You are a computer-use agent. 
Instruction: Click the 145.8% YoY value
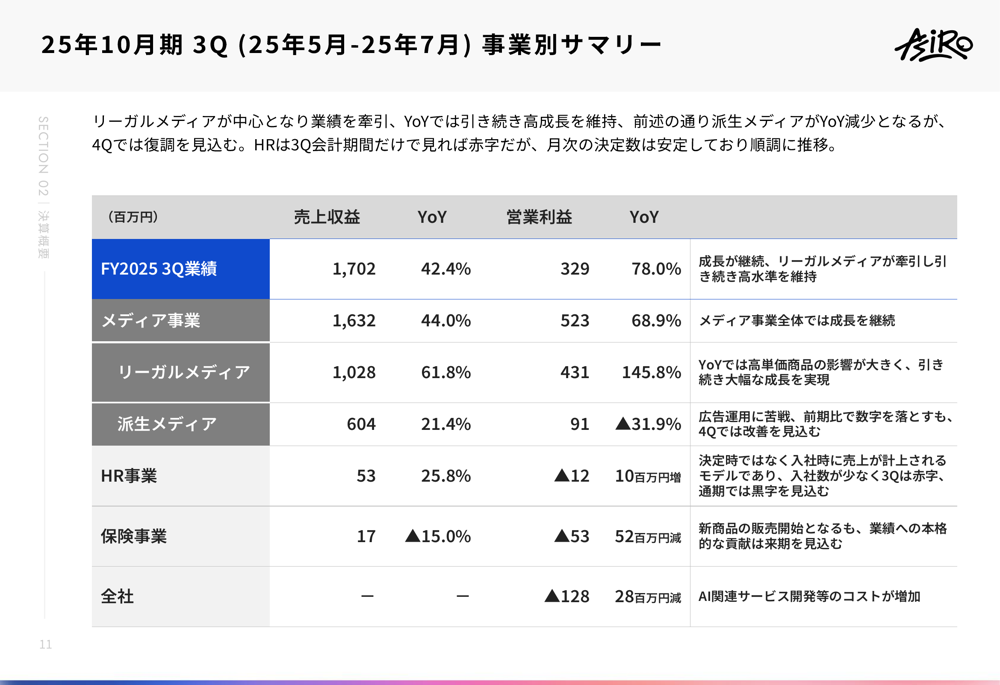pos(651,372)
